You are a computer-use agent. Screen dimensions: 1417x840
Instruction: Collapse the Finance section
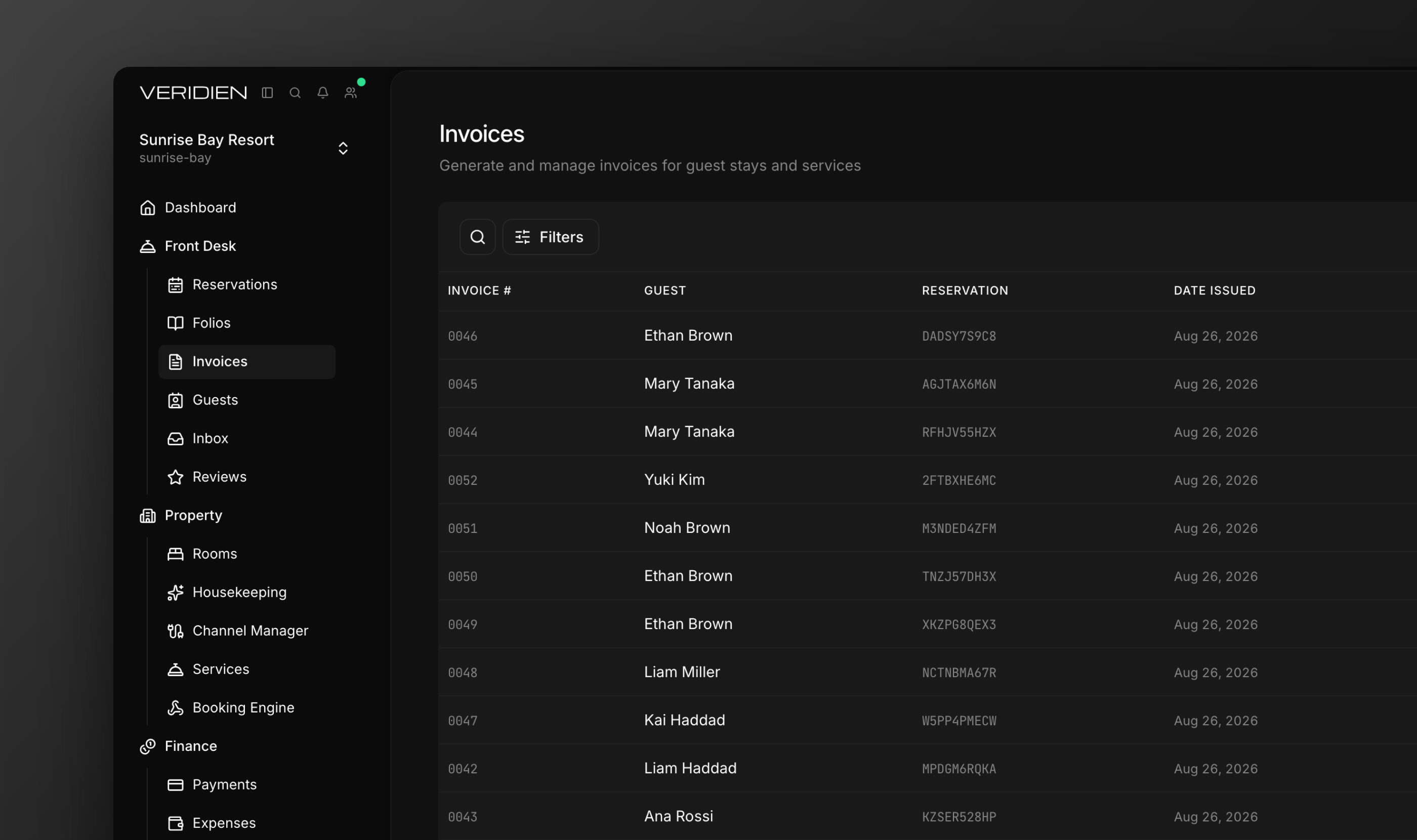coord(191,746)
